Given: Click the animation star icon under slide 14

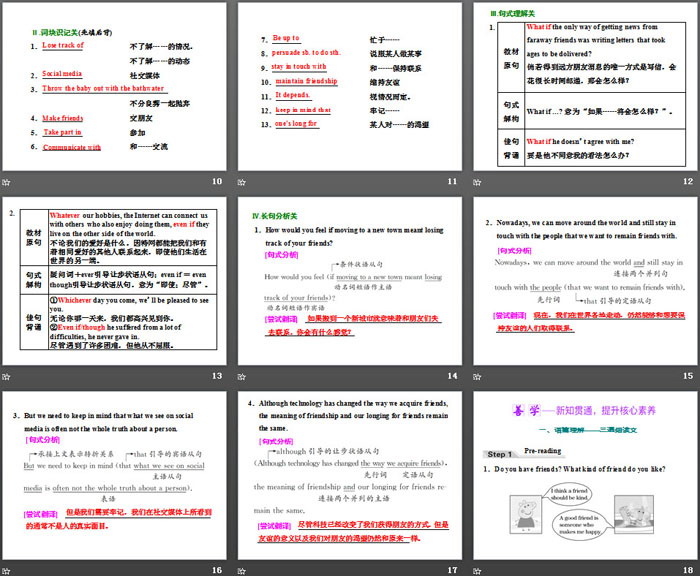Looking at the screenshot, I should click(242, 377).
